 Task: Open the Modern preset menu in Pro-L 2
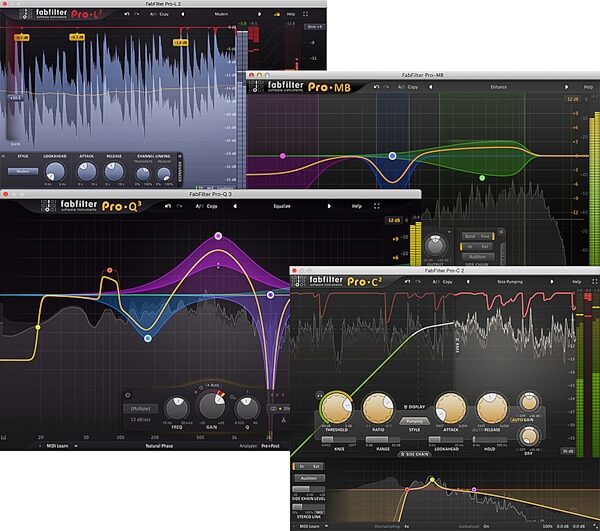point(221,14)
